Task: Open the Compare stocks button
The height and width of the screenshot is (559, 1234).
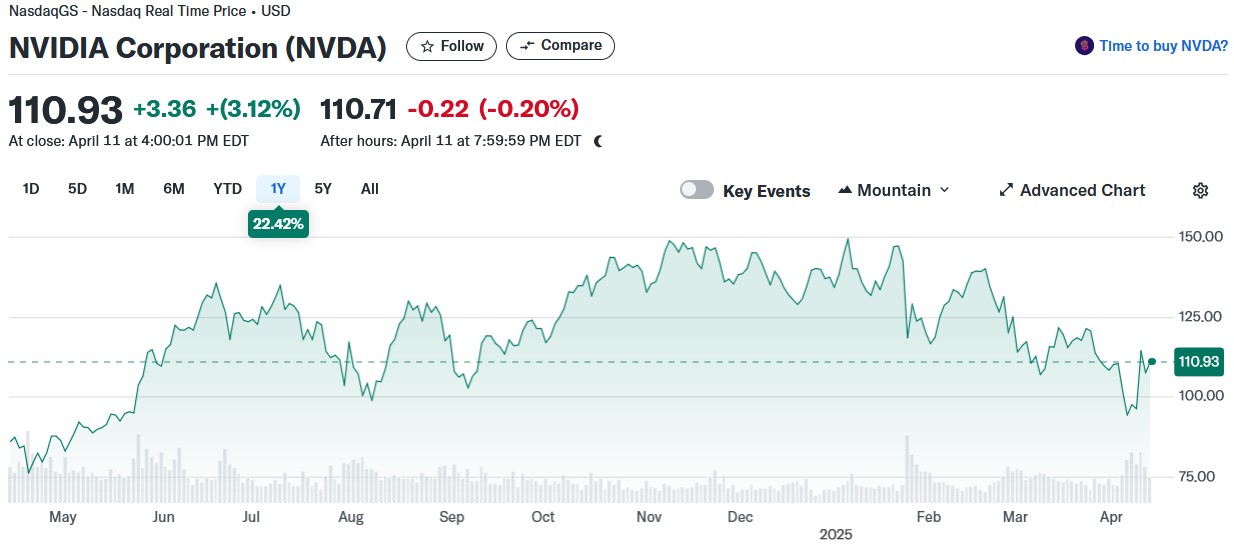Action: 560,46
